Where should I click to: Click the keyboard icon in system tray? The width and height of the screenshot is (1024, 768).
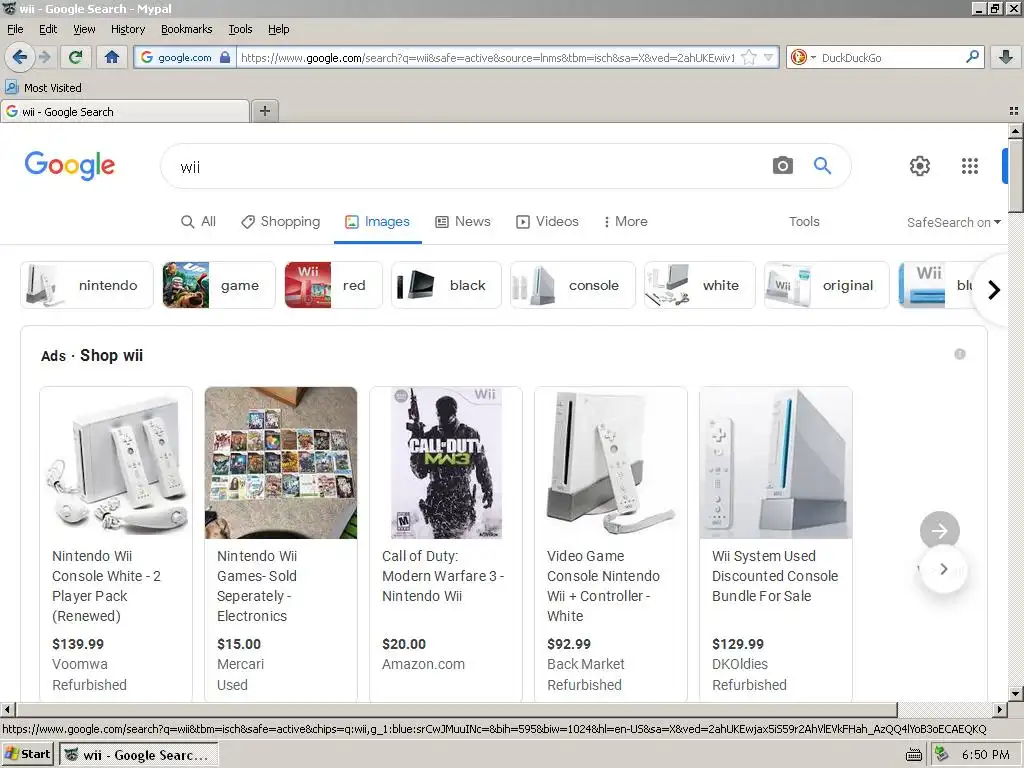click(914, 756)
